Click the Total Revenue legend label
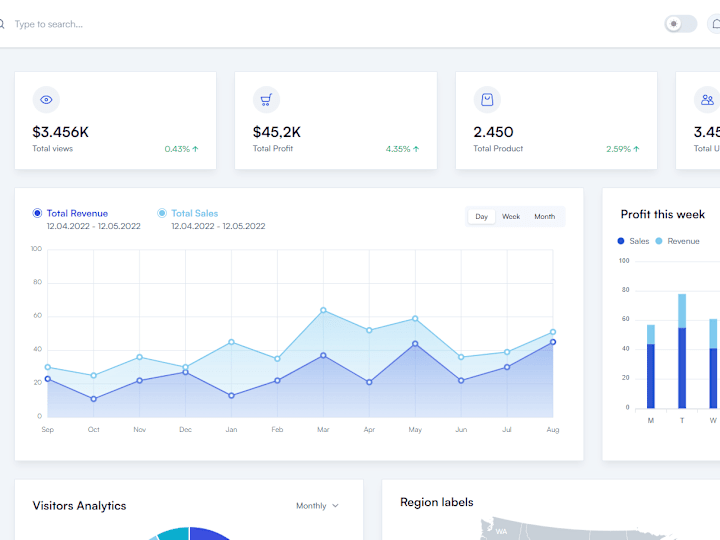Screen dimensions: 720x540 coord(77,213)
